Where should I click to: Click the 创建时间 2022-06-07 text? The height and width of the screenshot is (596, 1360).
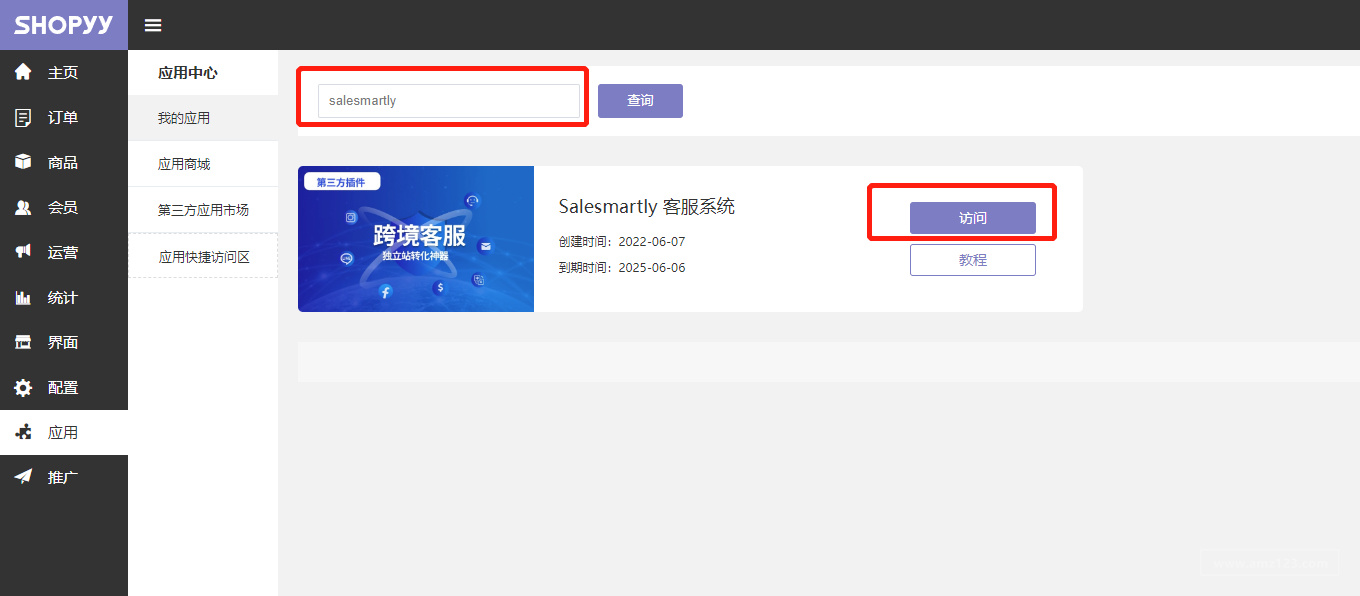622,242
